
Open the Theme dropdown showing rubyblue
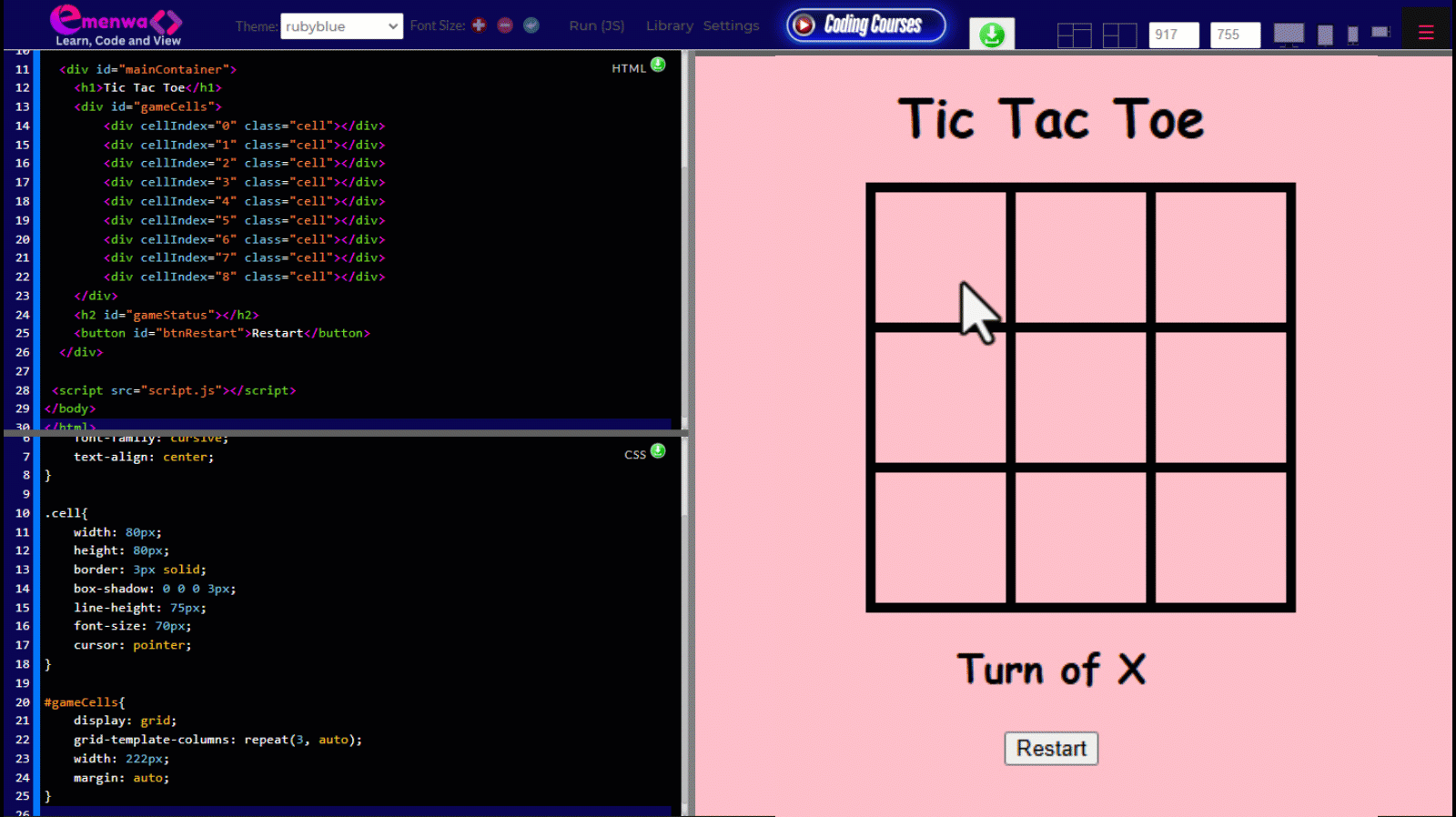(341, 26)
